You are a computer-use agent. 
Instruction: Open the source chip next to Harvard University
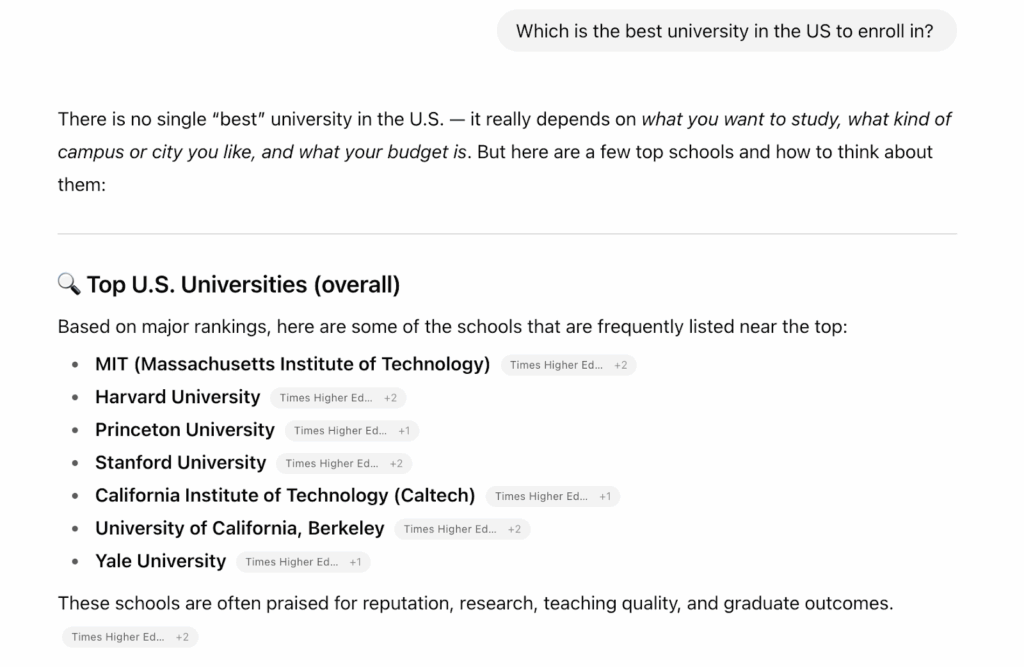tap(338, 398)
